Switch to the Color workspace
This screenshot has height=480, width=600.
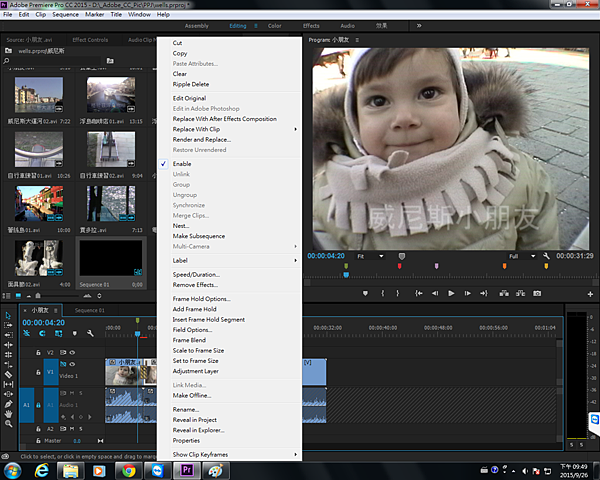[274, 26]
